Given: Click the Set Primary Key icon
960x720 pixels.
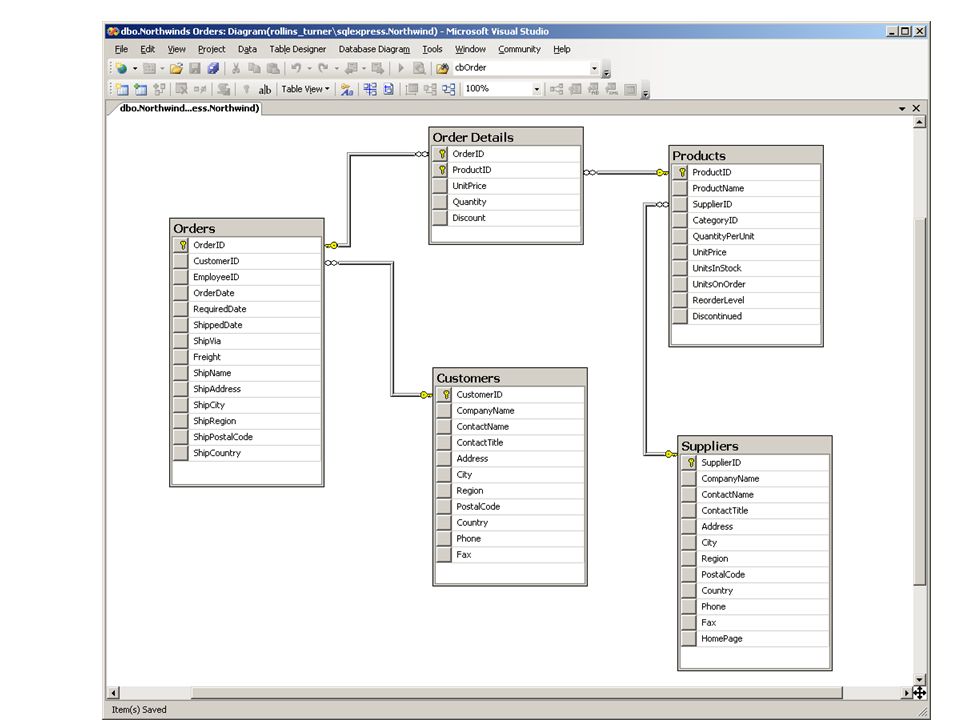Looking at the screenshot, I should pyautogui.click(x=246, y=89).
